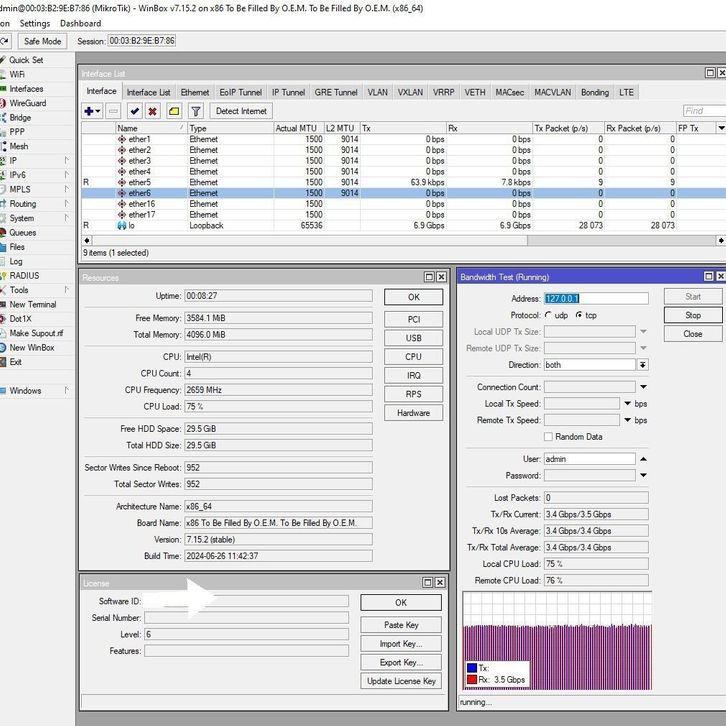726x726 pixels.
Task: Click the red X Disable interface icon
Action: [x=152, y=111]
